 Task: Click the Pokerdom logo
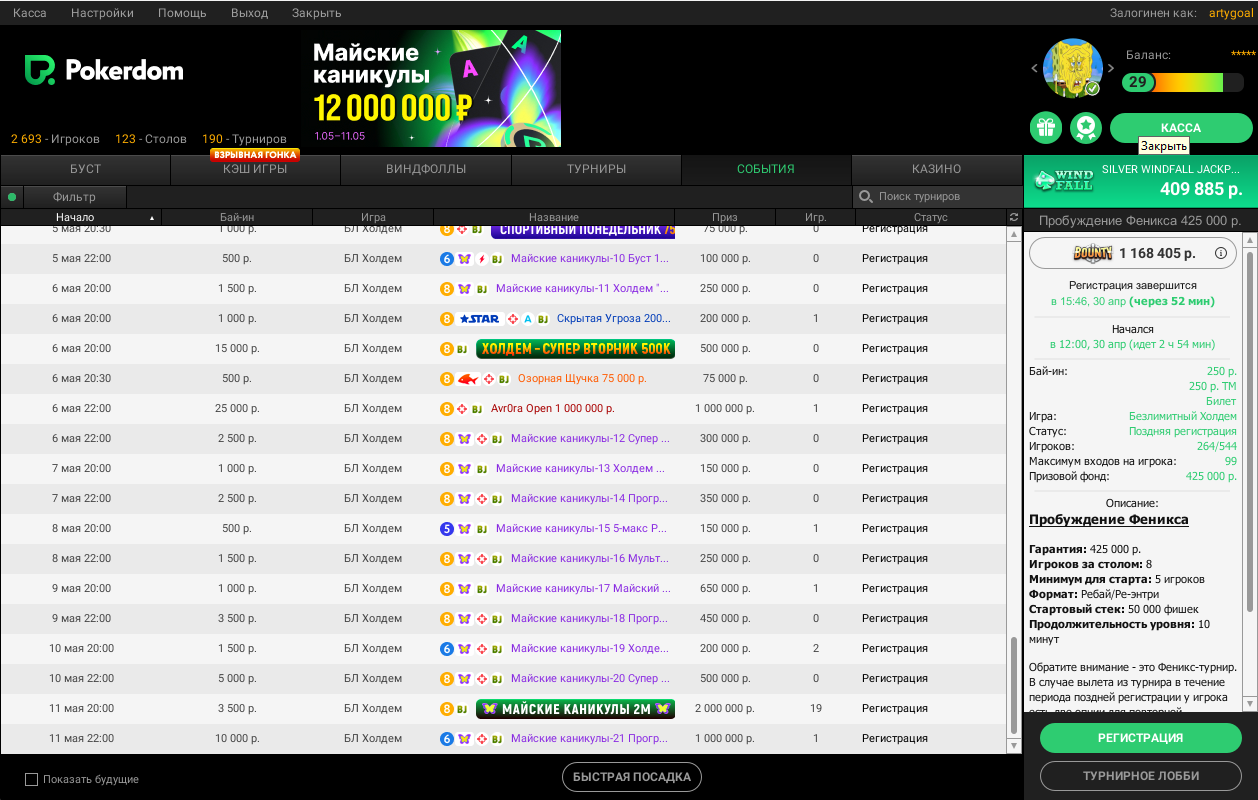pyautogui.click(x=104, y=70)
